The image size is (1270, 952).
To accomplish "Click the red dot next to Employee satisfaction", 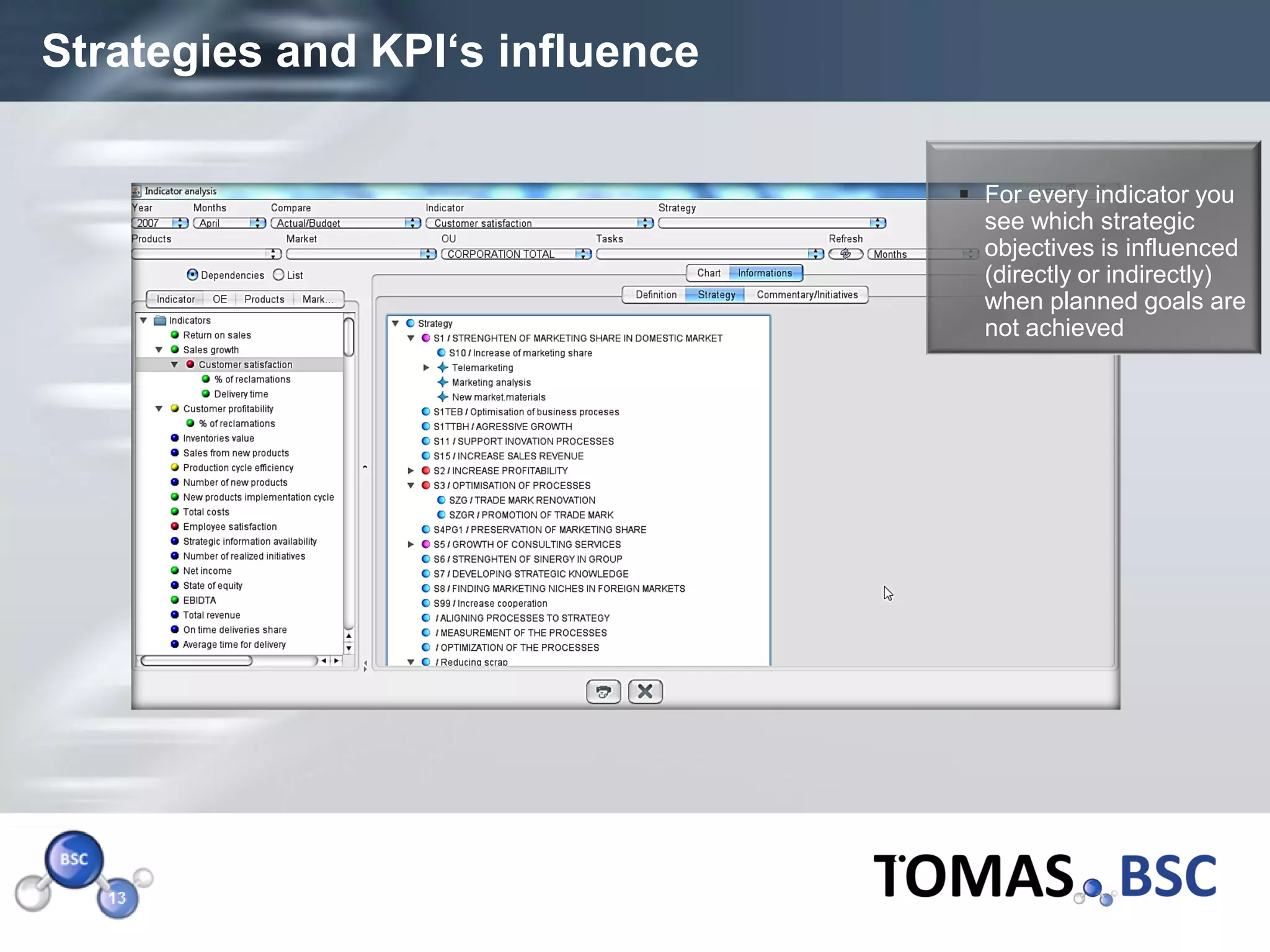I will (175, 526).
